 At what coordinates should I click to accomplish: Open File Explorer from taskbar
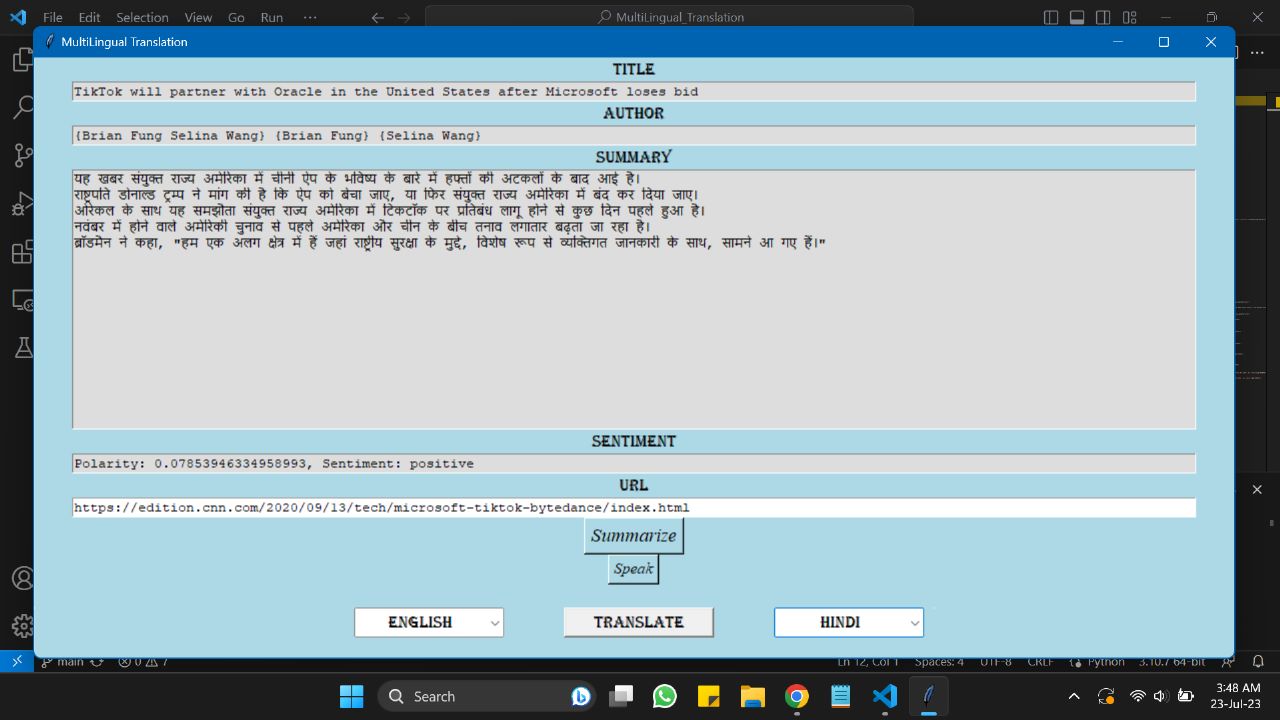pyautogui.click(x=752, y=696)
